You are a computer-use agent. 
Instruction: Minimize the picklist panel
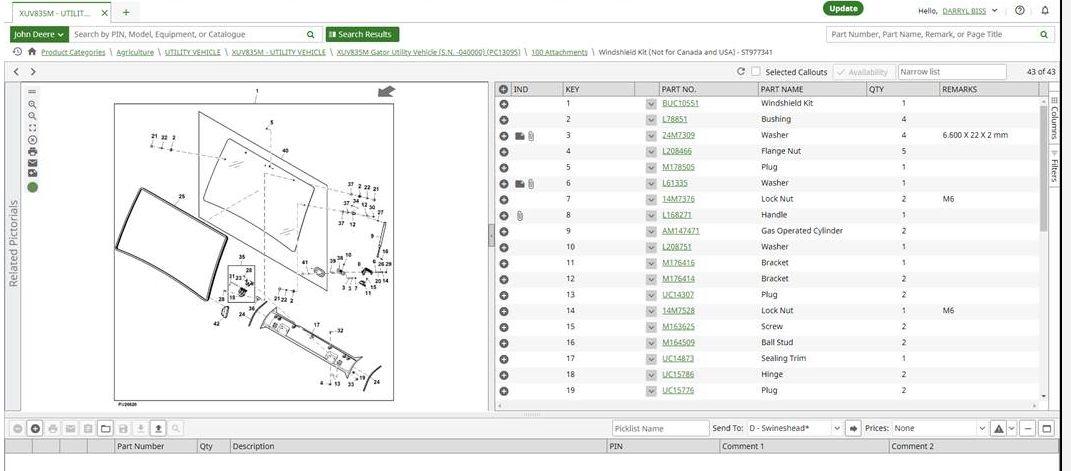[x=1028, y=429]
